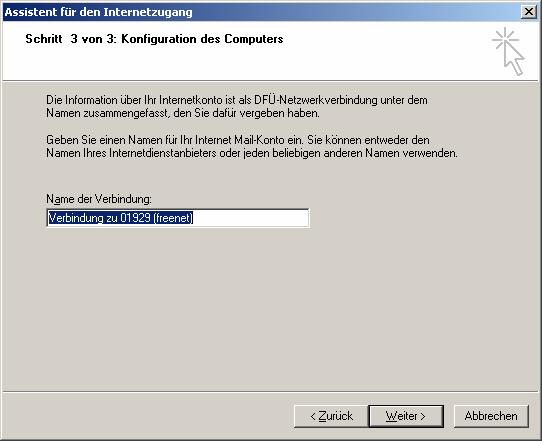Click the heading 'Schritt 3 von 3: Konfiguration des Computers'
This screenshot has width=542, height=441.
point(154,39)
